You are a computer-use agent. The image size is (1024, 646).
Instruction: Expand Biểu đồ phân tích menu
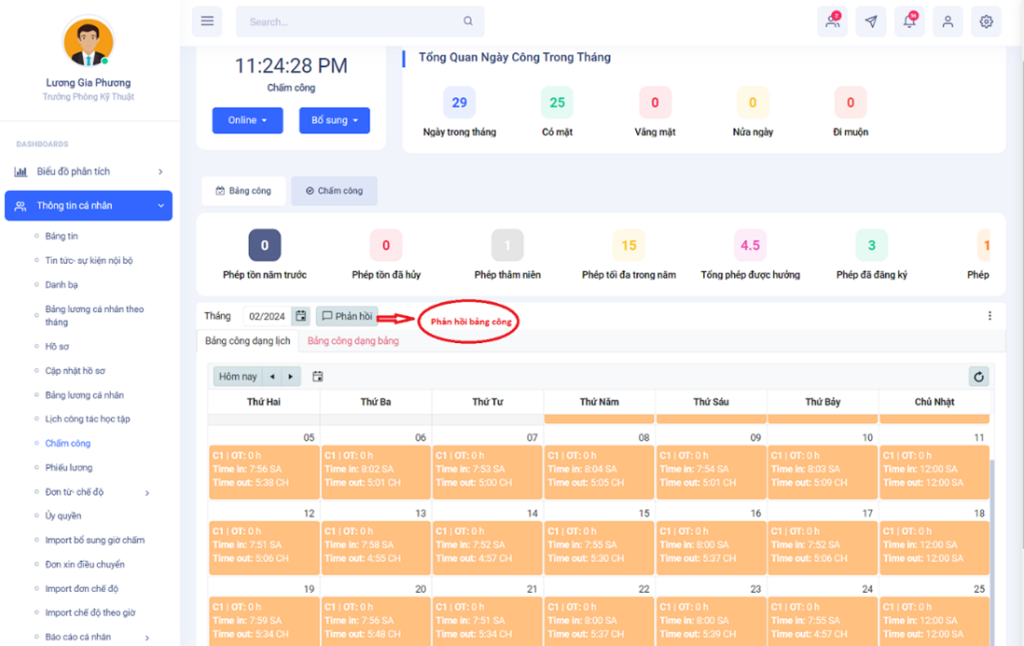(x=88, y=172)
